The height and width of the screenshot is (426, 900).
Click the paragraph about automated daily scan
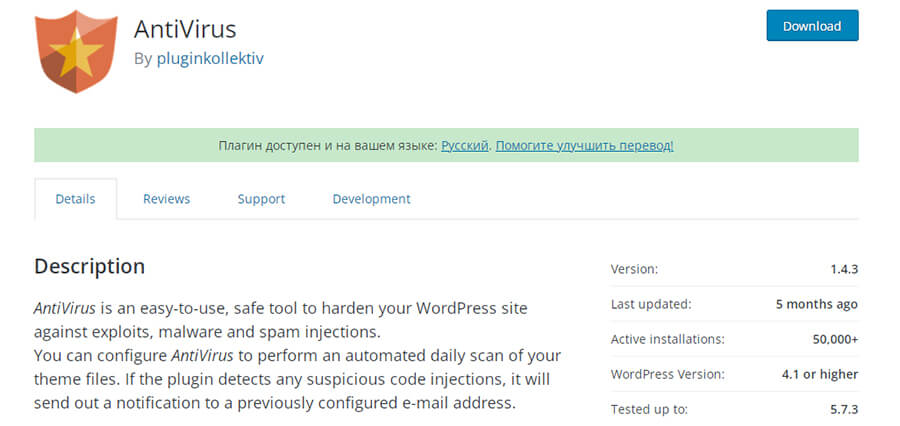click(297, 380)
